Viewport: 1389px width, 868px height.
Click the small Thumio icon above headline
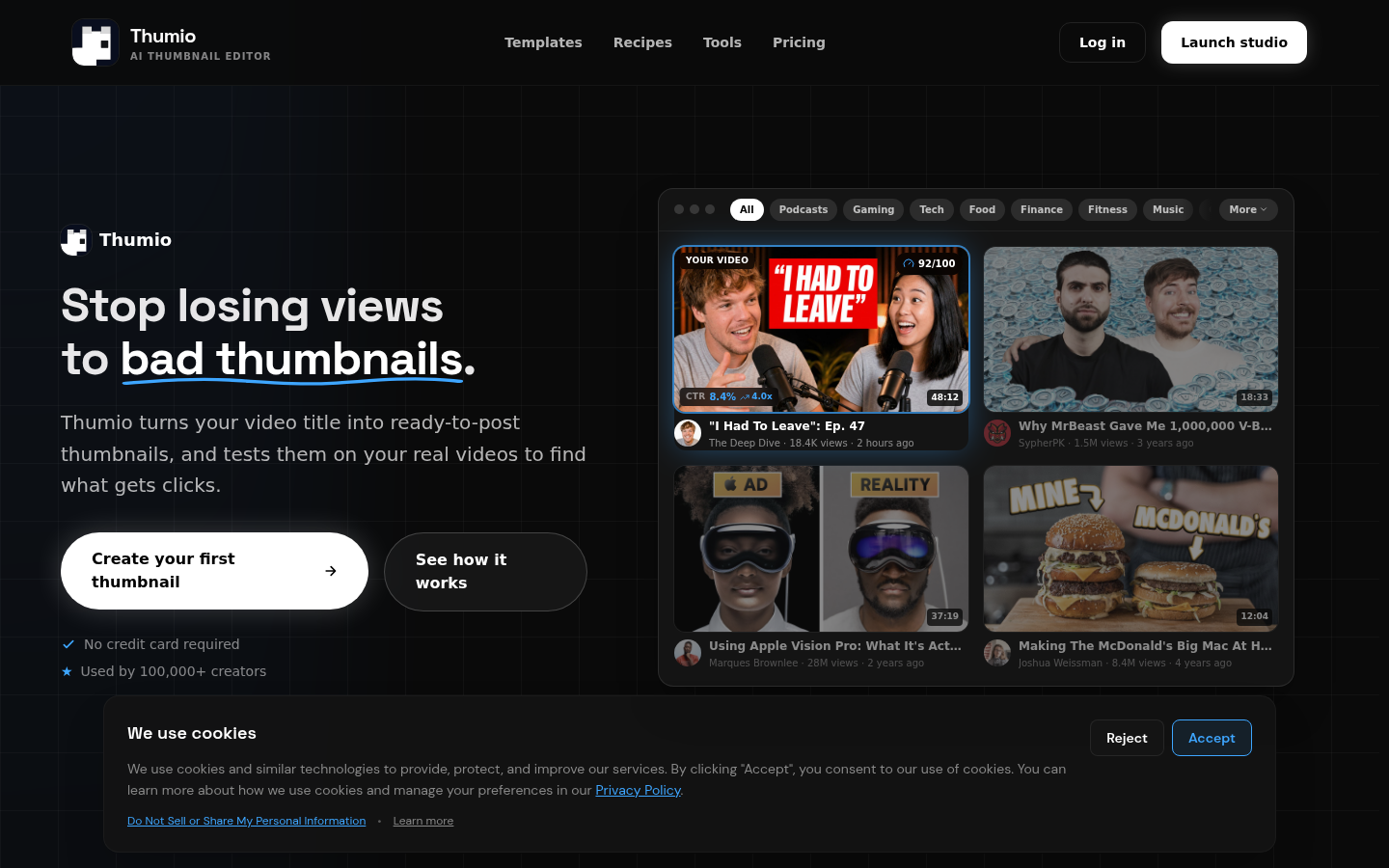(x=74, y=240)
